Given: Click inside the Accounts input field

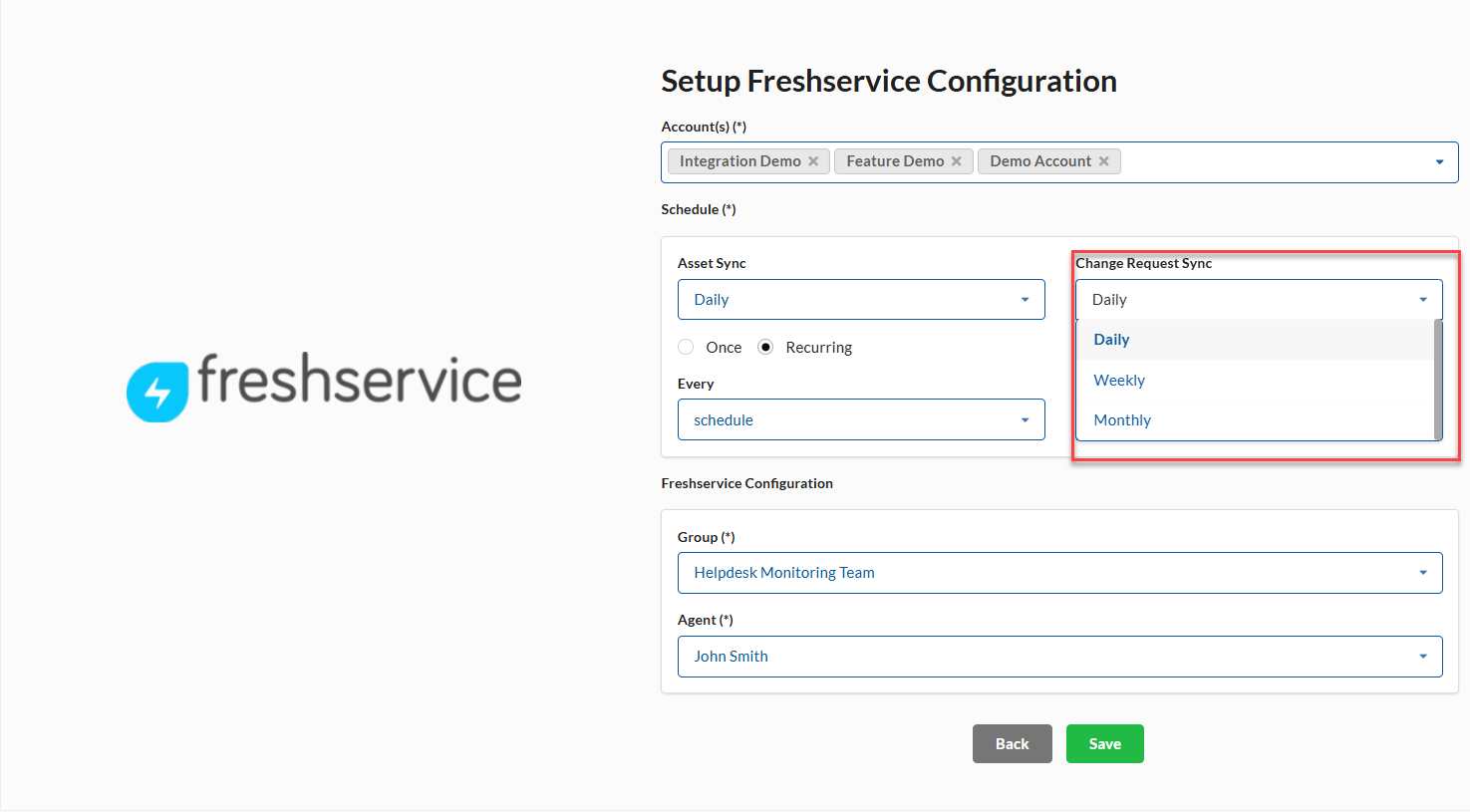Looking at the screenshot, I should pyautogui.click(x=1276, y=162).
